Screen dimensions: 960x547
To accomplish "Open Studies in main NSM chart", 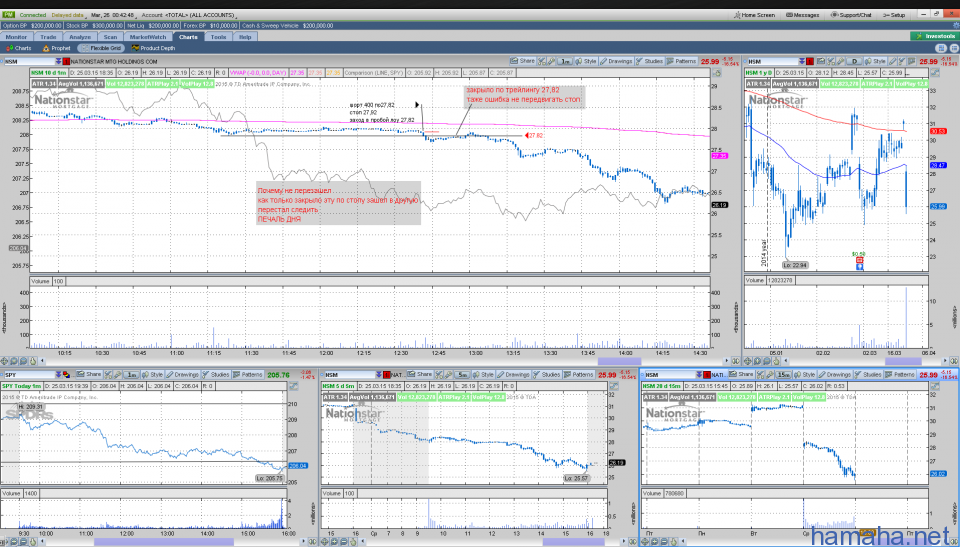I will point(650,61).
